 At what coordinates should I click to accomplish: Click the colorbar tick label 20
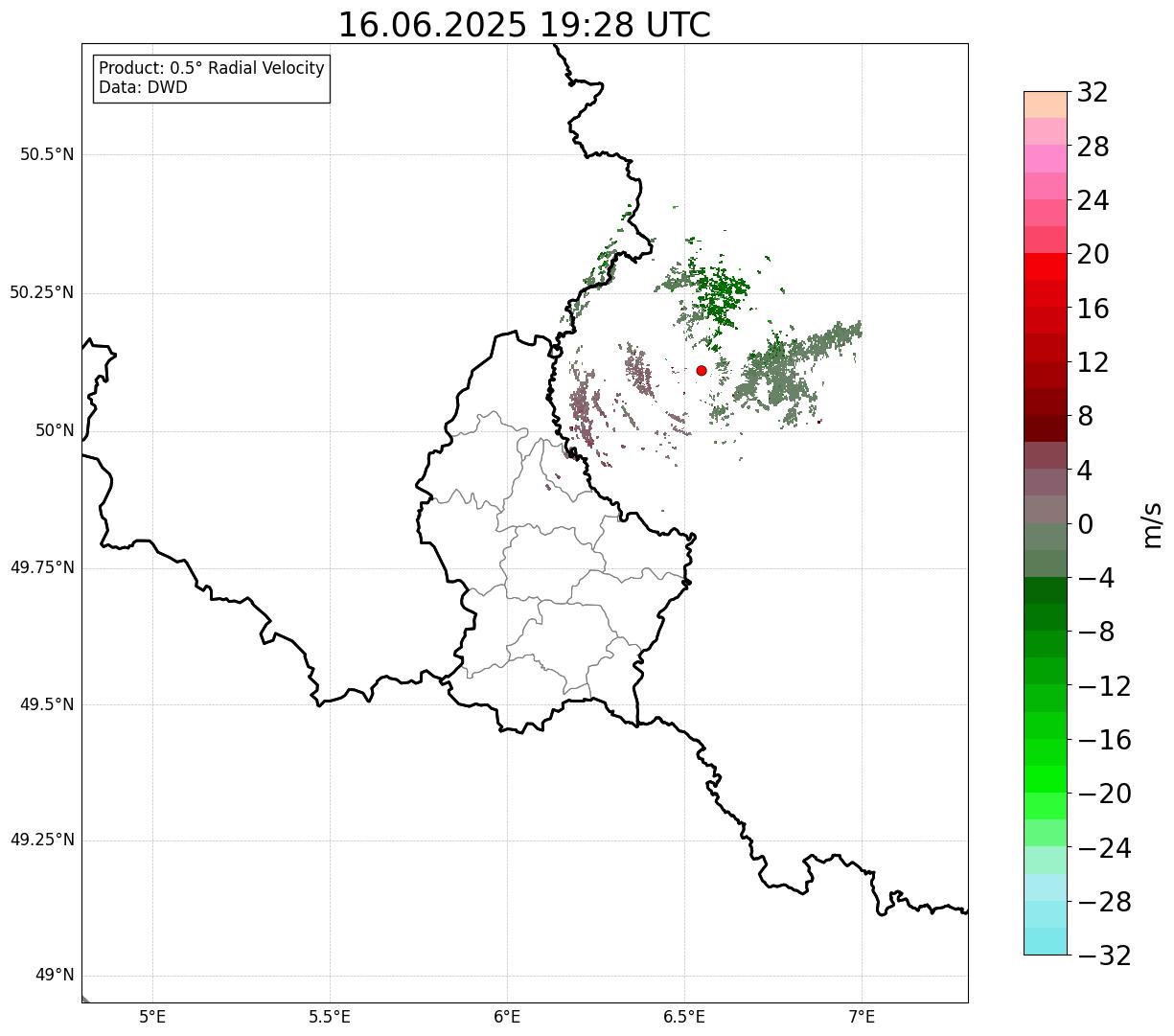1093,255
